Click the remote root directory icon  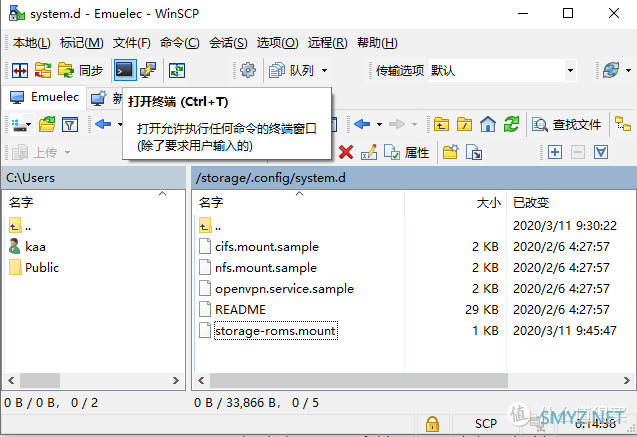pos(464,124)
